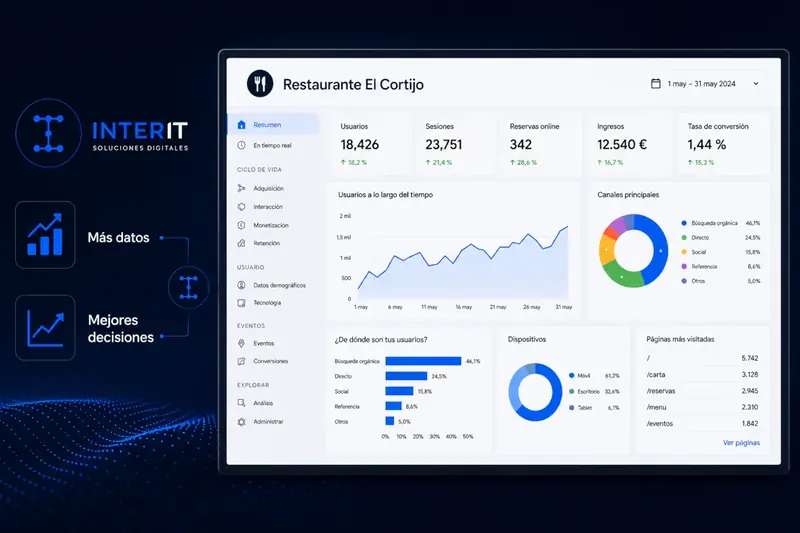Open the /carta page row
800x533 pixels.
pos(702,374)
